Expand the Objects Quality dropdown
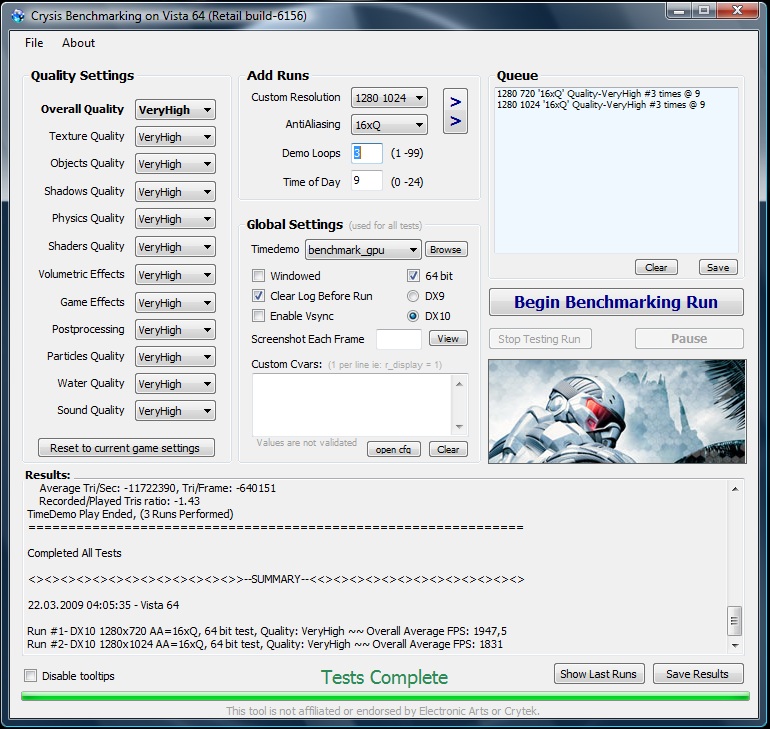 point(175,164)
